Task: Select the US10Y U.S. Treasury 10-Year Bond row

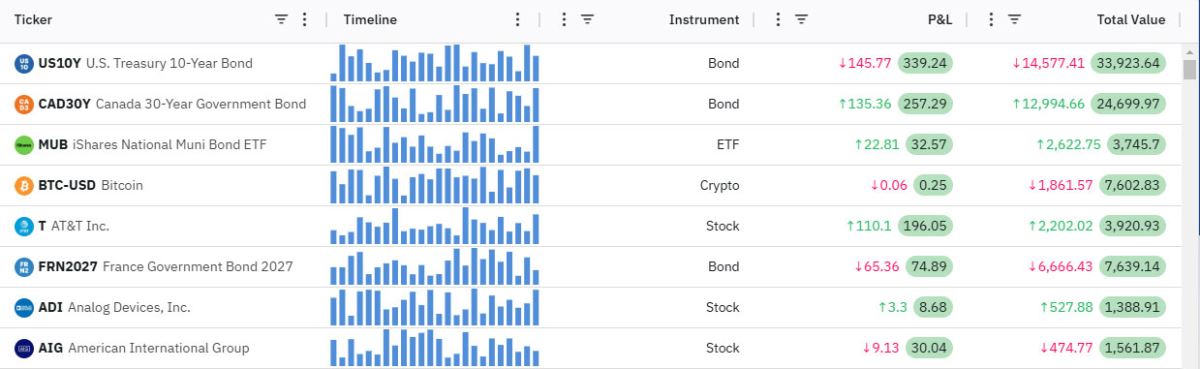Action: [591, 63]
